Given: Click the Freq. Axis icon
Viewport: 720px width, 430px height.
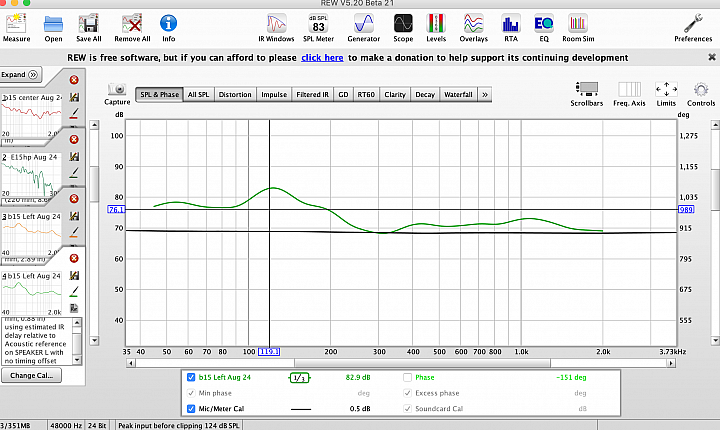Looking at the screenshot, I should [x=629, y=94].
